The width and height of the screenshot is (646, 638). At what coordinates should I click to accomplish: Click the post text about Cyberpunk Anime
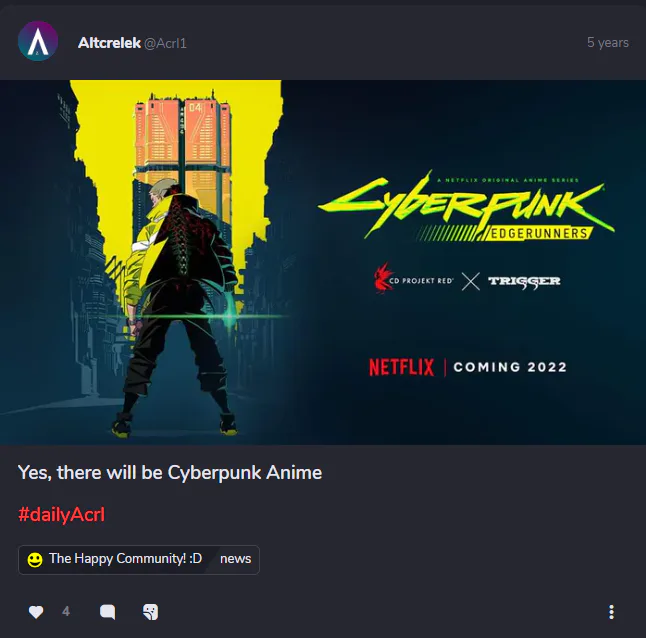click(170, 472)
